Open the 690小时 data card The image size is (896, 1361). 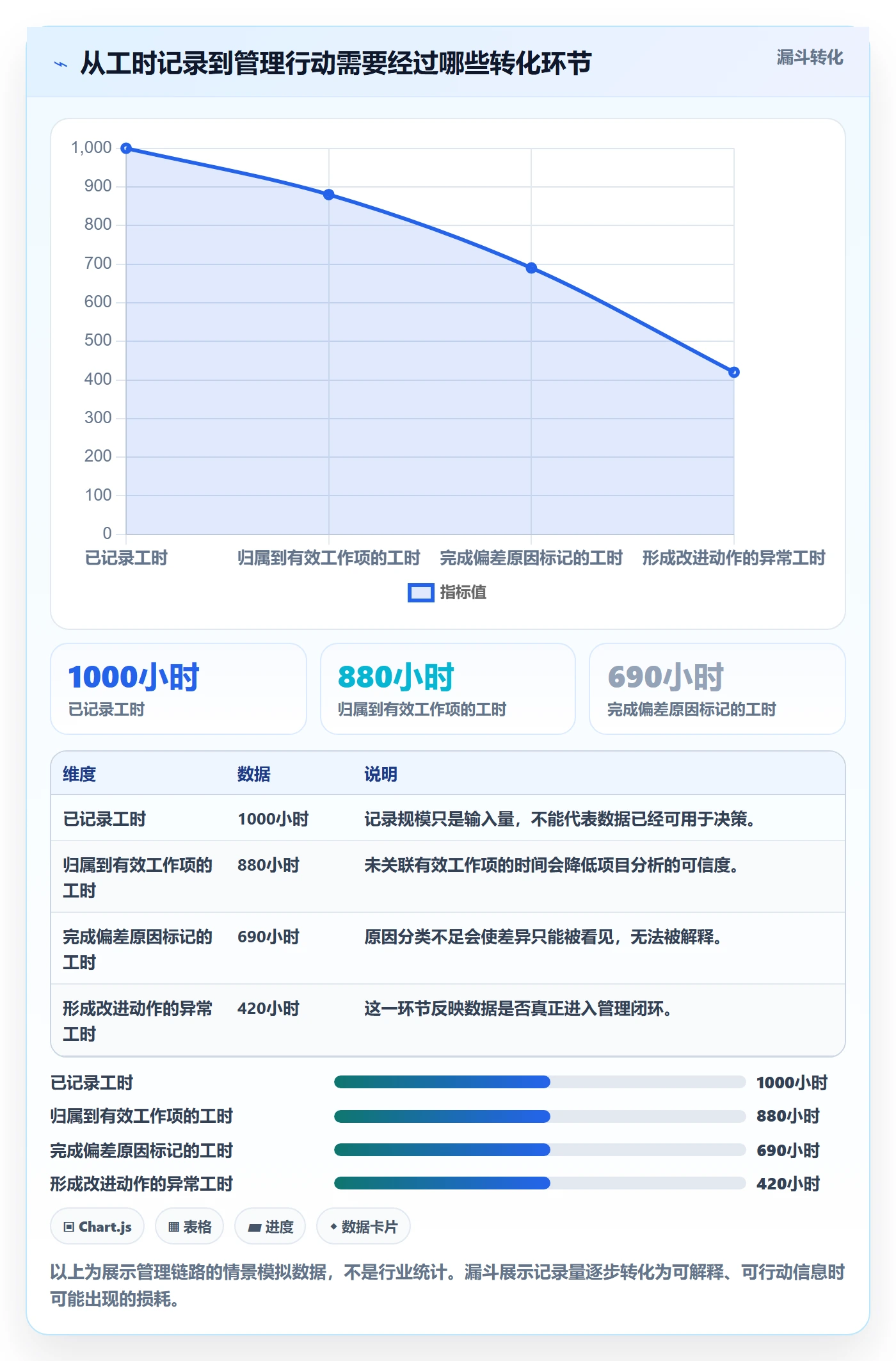tap(717, 689)
